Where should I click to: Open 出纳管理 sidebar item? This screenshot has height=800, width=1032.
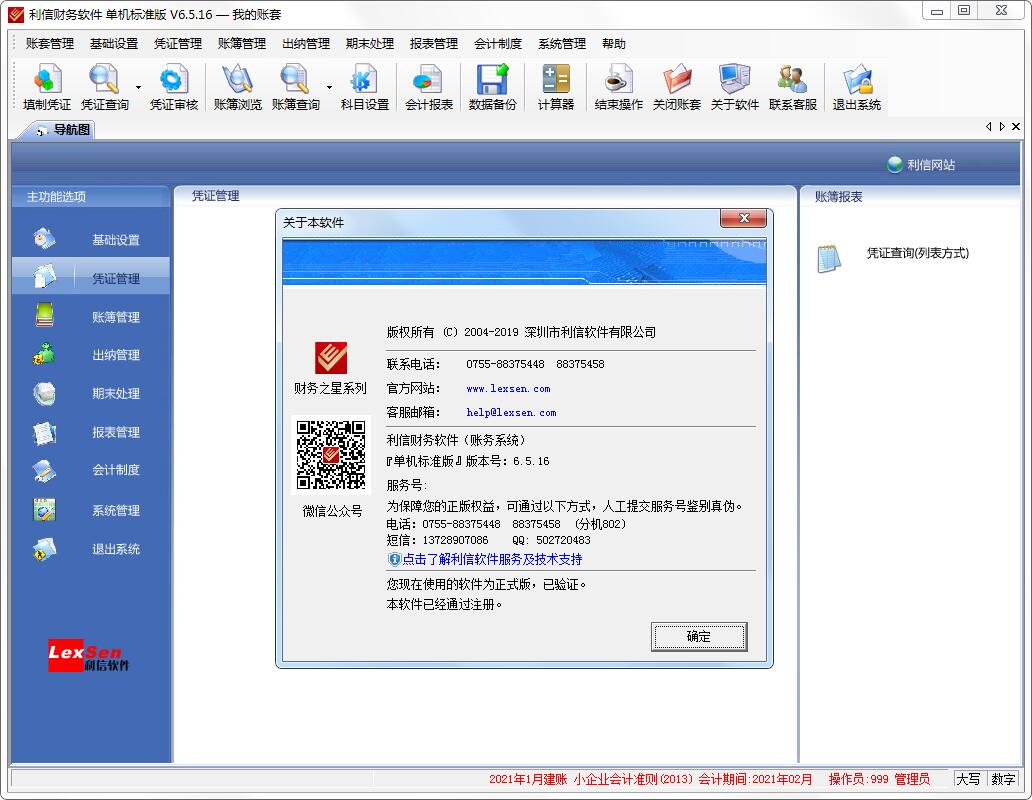(x=91, y=355)
